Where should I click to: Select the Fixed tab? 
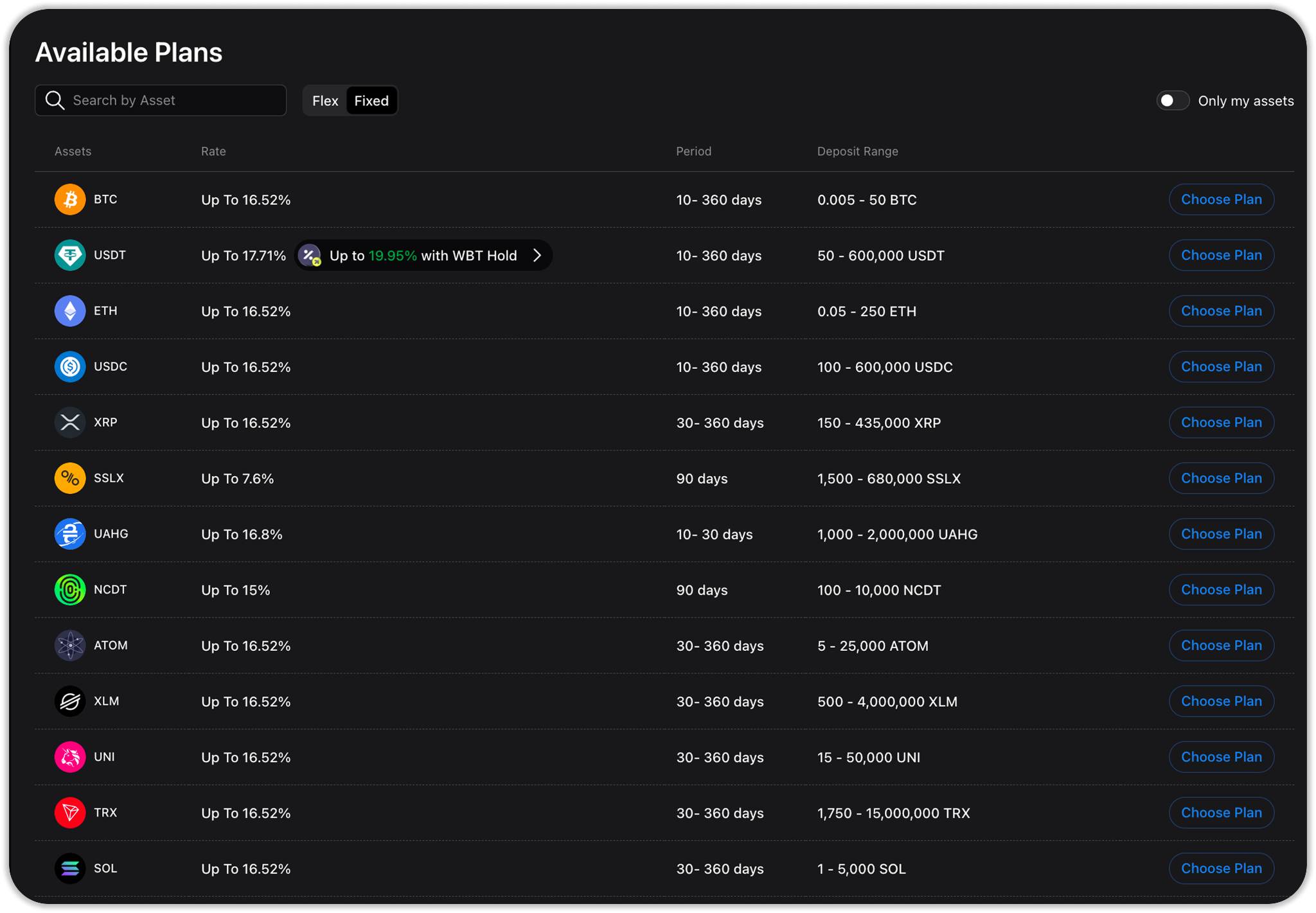(x=371, y=101)
